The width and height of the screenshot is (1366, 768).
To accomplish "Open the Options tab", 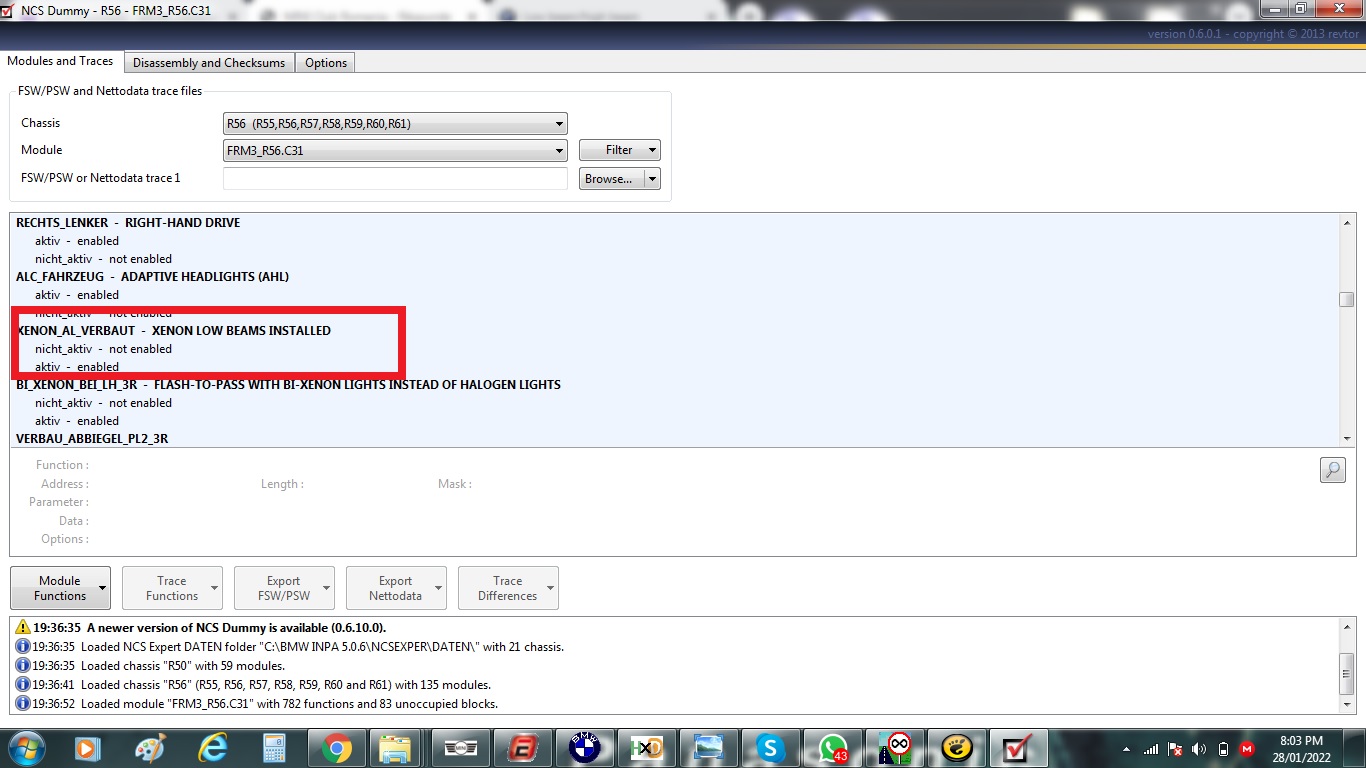I will [x=326, y=63].
